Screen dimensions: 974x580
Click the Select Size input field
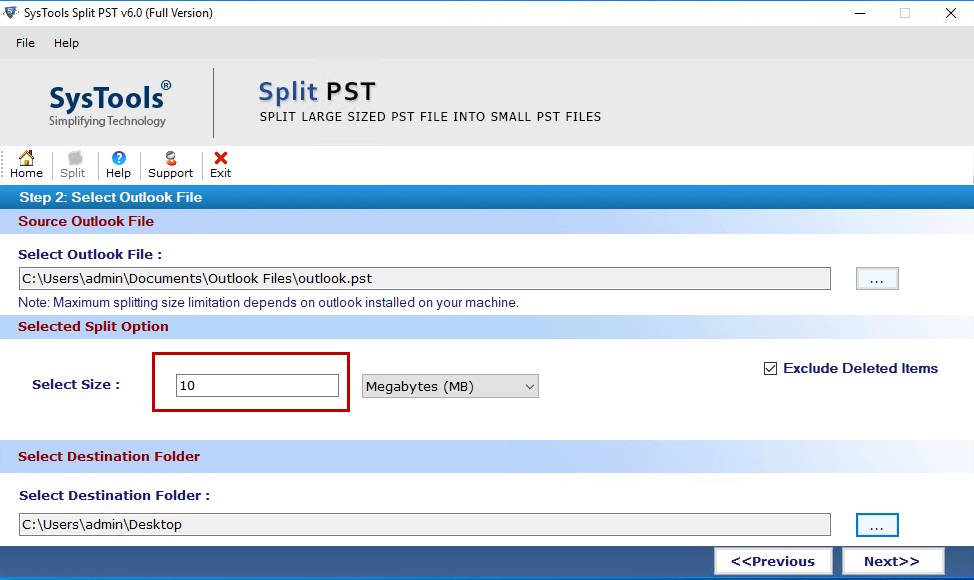[x=257, y=386]
